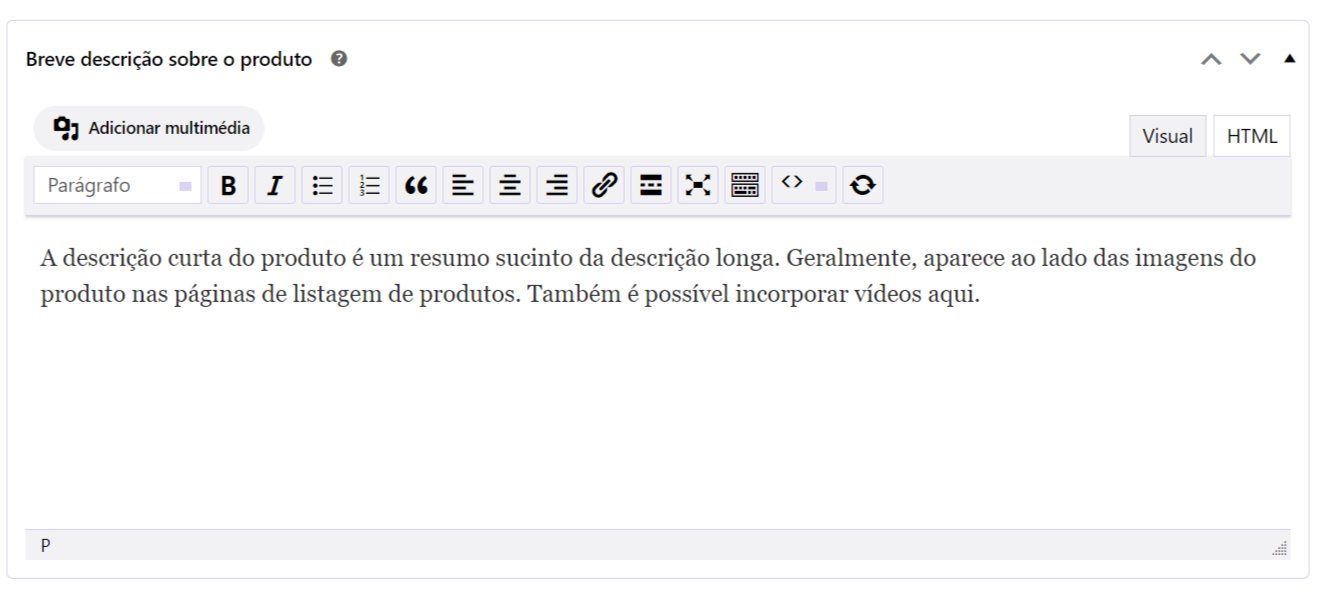
Task: Open the shortcode dropdown with angle brackets
Action: point(804,185)
